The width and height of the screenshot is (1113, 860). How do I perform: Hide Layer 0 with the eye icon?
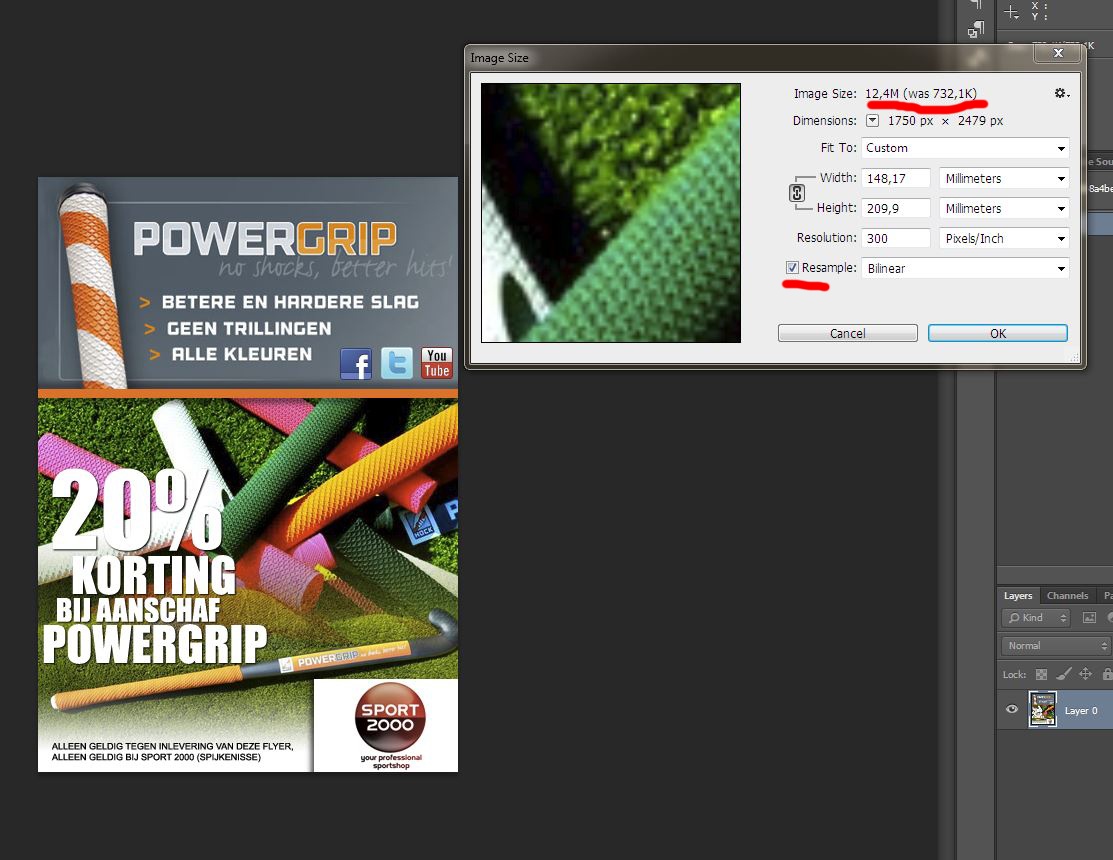click(x=1012, y=709)
